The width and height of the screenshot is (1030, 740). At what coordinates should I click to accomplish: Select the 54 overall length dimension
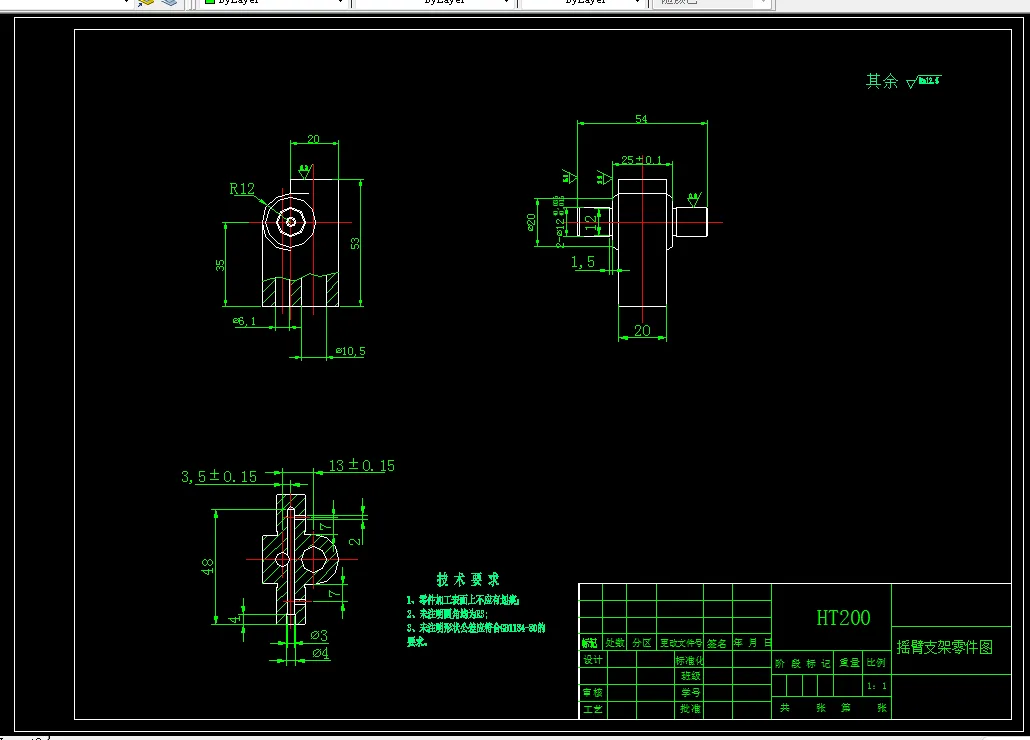click(x=641, y=119)
